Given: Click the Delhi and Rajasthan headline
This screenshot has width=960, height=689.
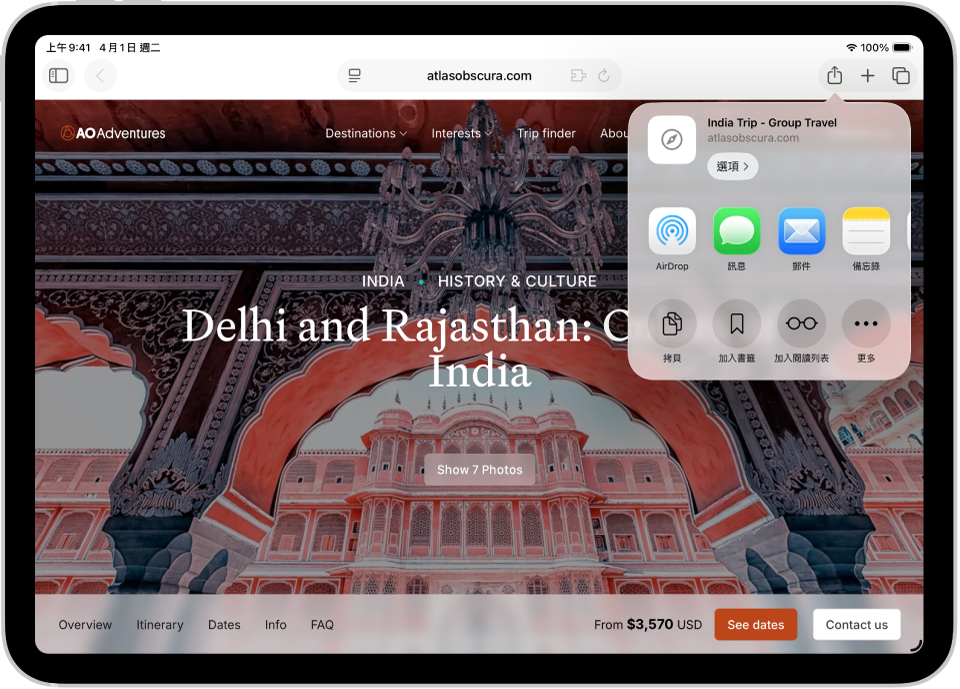Looking at the screenshot, I should click(406, 347).
